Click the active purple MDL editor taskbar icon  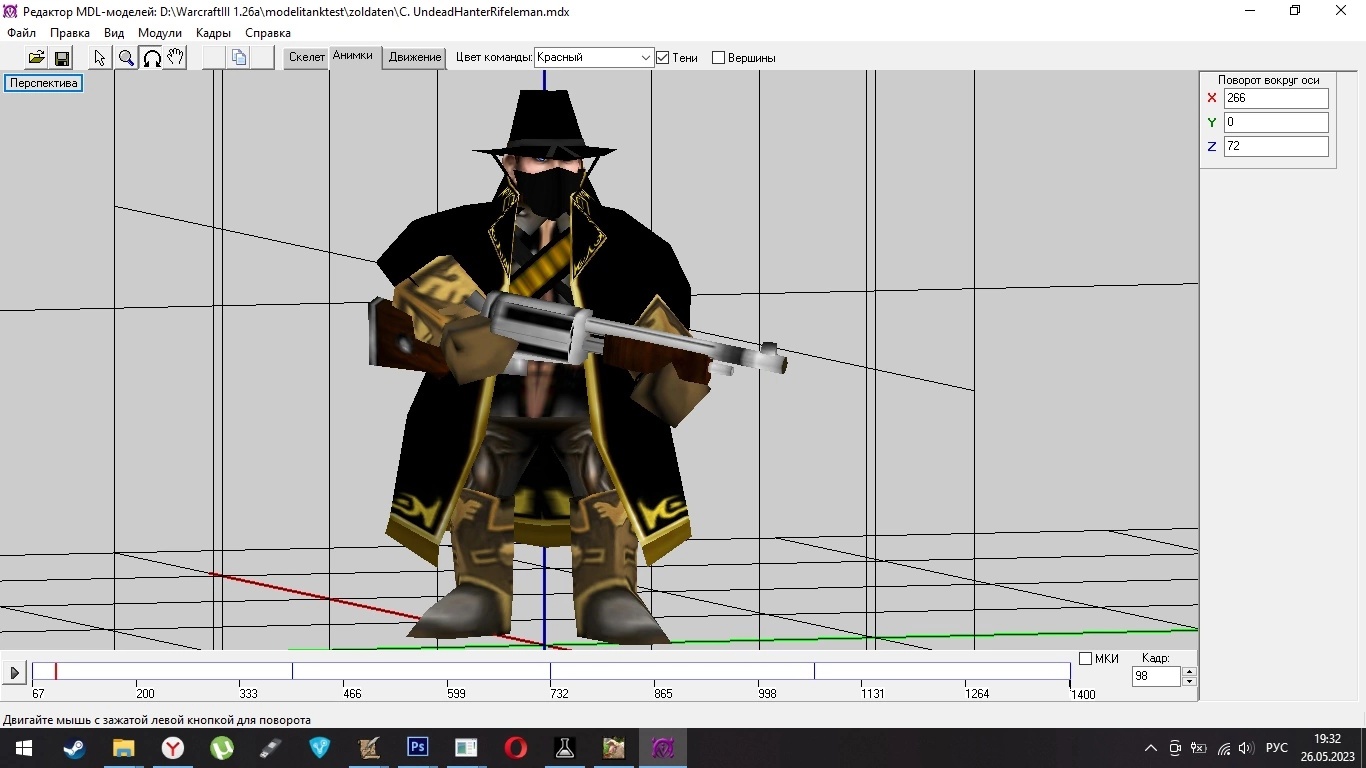pos(662,748)
